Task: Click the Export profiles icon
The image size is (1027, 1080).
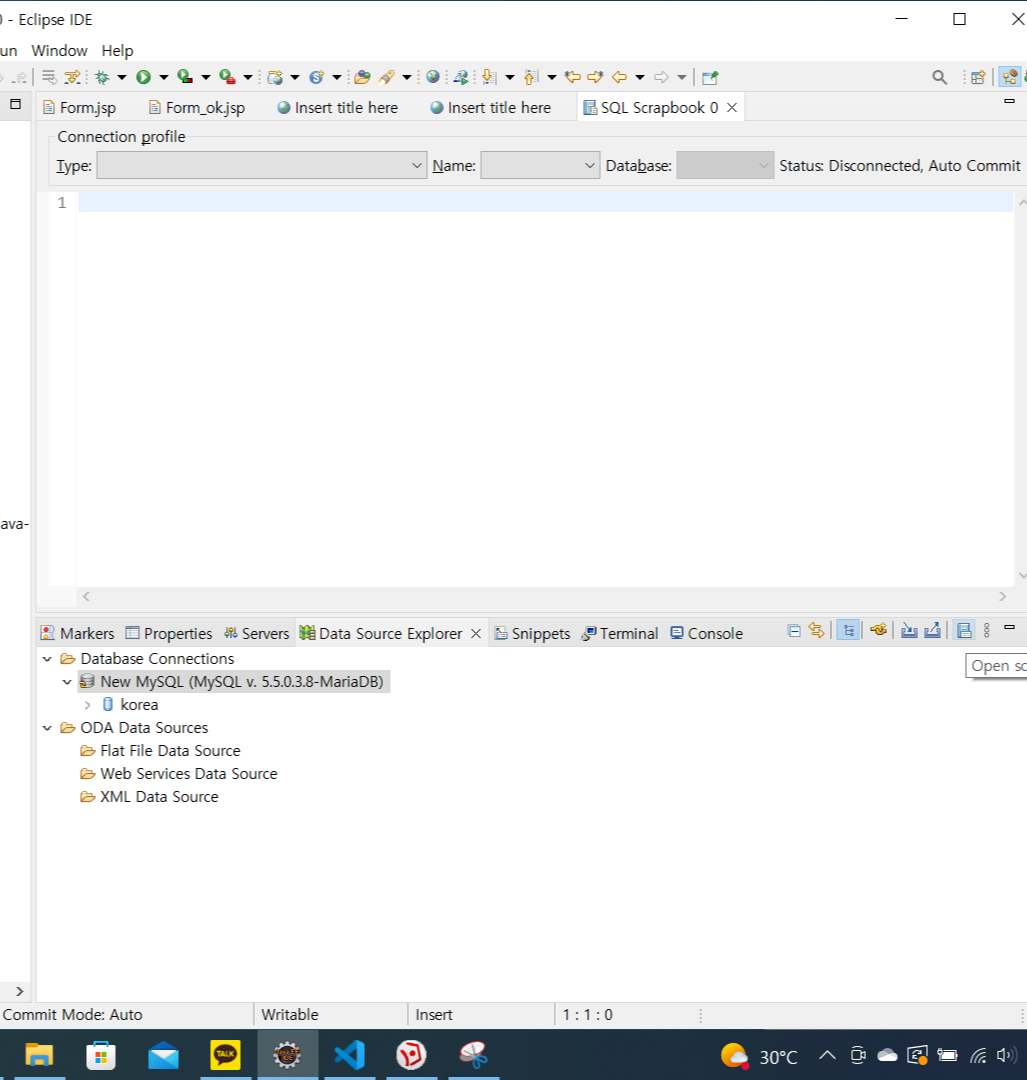Action: pos(933,630)
